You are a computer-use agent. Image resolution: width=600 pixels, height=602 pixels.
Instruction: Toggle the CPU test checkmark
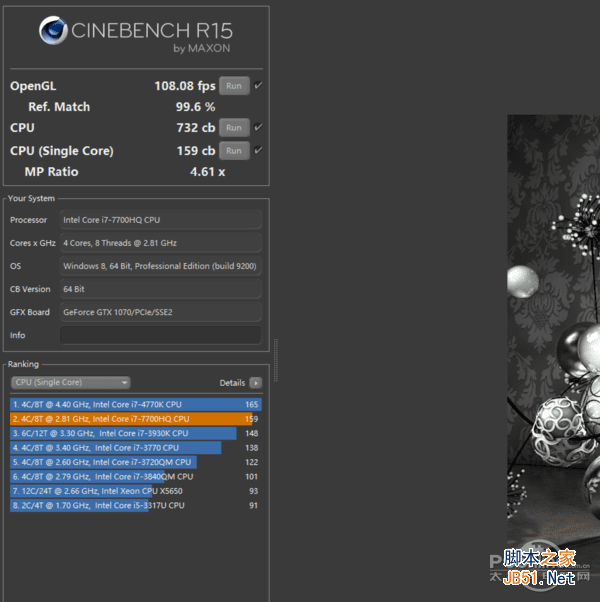(x=258, y=127)
